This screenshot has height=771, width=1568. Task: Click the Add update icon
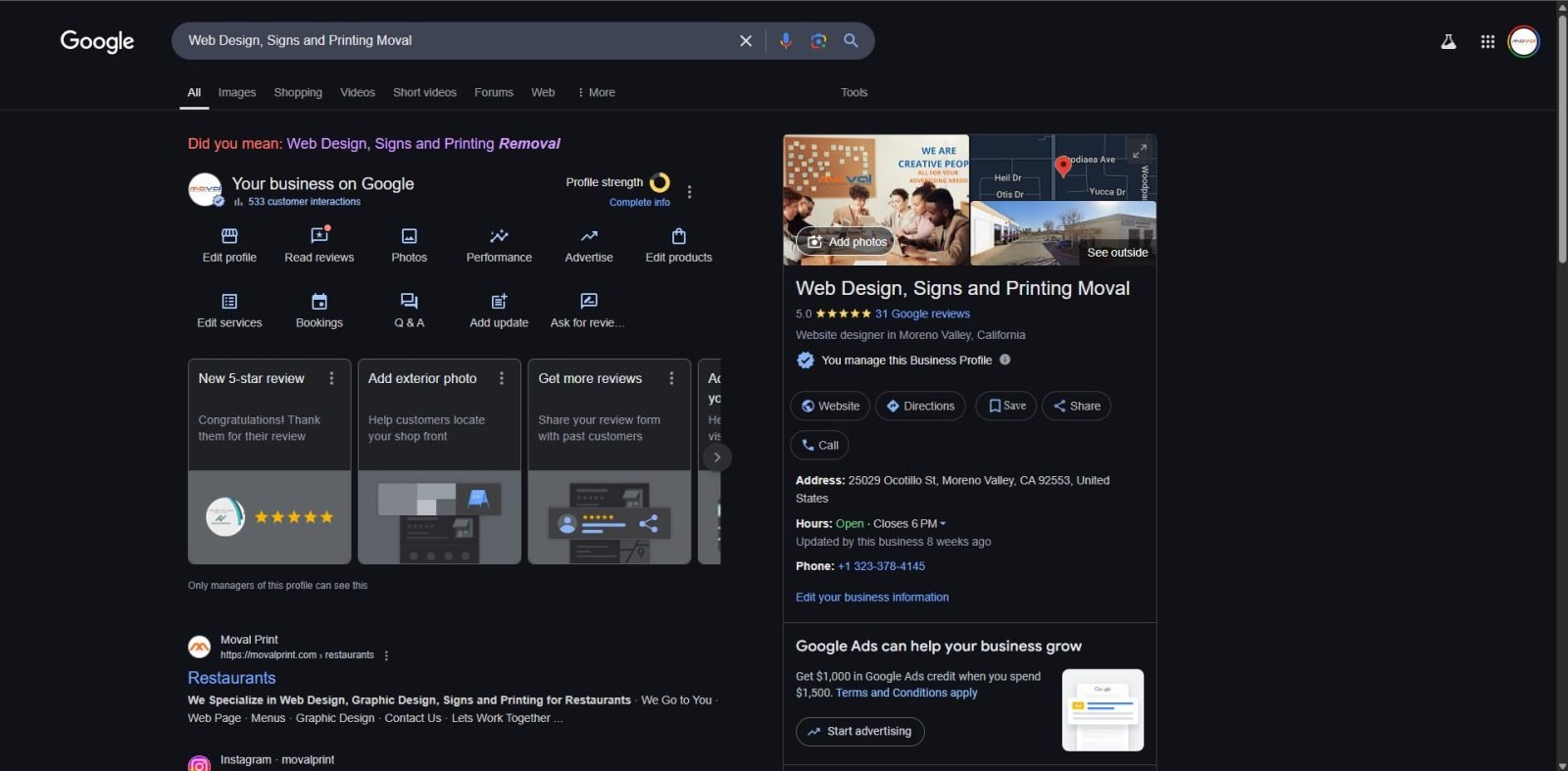point(499,302)
